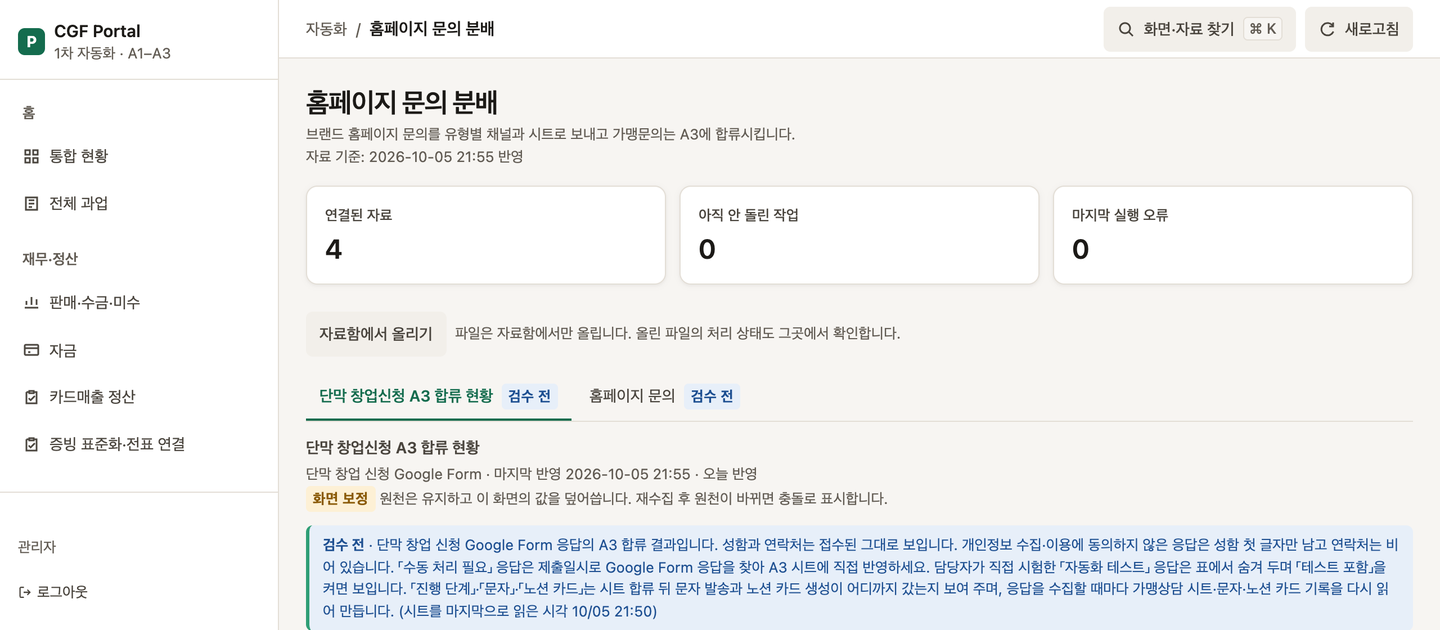Click the 홈페이지 문의 분배 breadcrumb
The image size is (1440, 630).
[432, 29]
